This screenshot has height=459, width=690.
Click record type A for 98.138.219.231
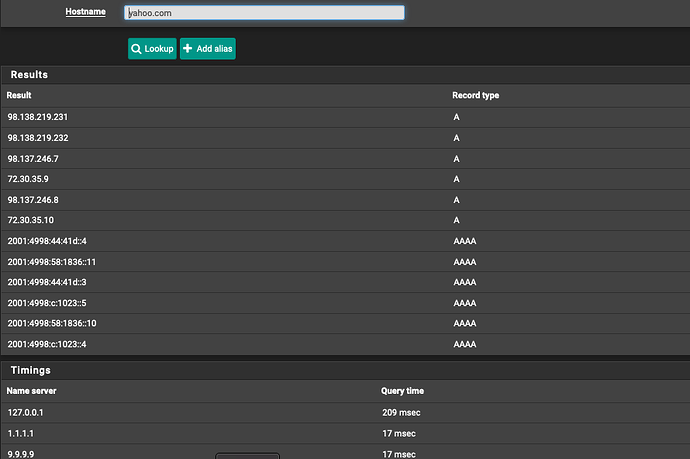pos(456,117)
